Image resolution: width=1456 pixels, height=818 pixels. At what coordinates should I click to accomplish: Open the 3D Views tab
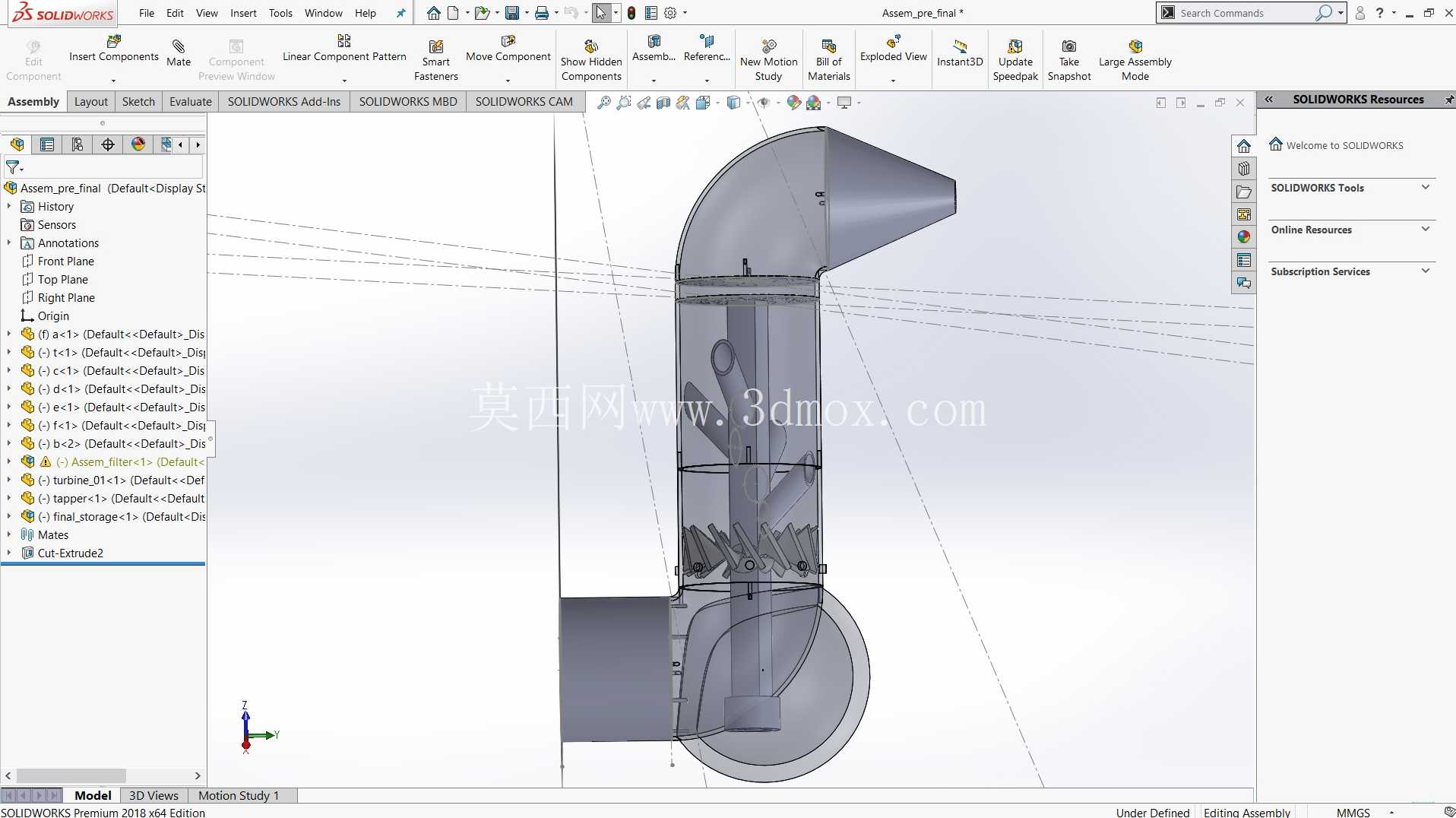pyautogui.click(x=154, y=795)
